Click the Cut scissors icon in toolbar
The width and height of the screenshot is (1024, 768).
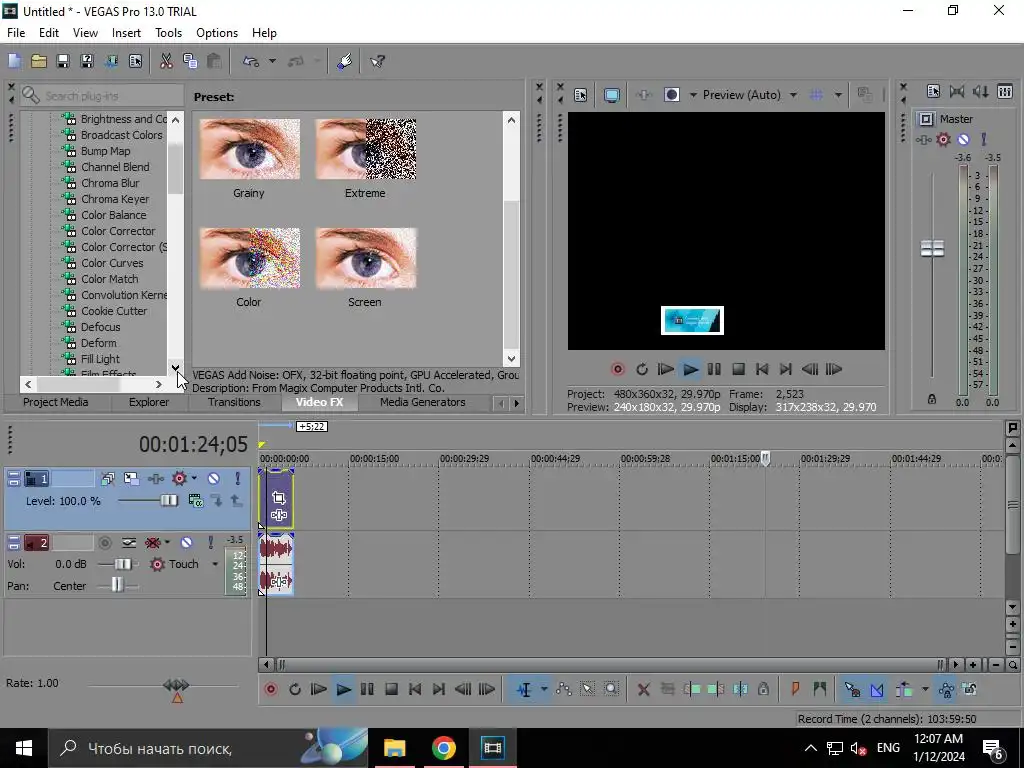click(x=166, y=61)
